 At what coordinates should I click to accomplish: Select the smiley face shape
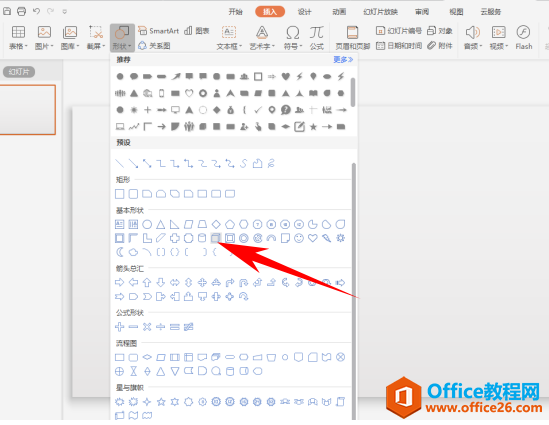[299, 238]
